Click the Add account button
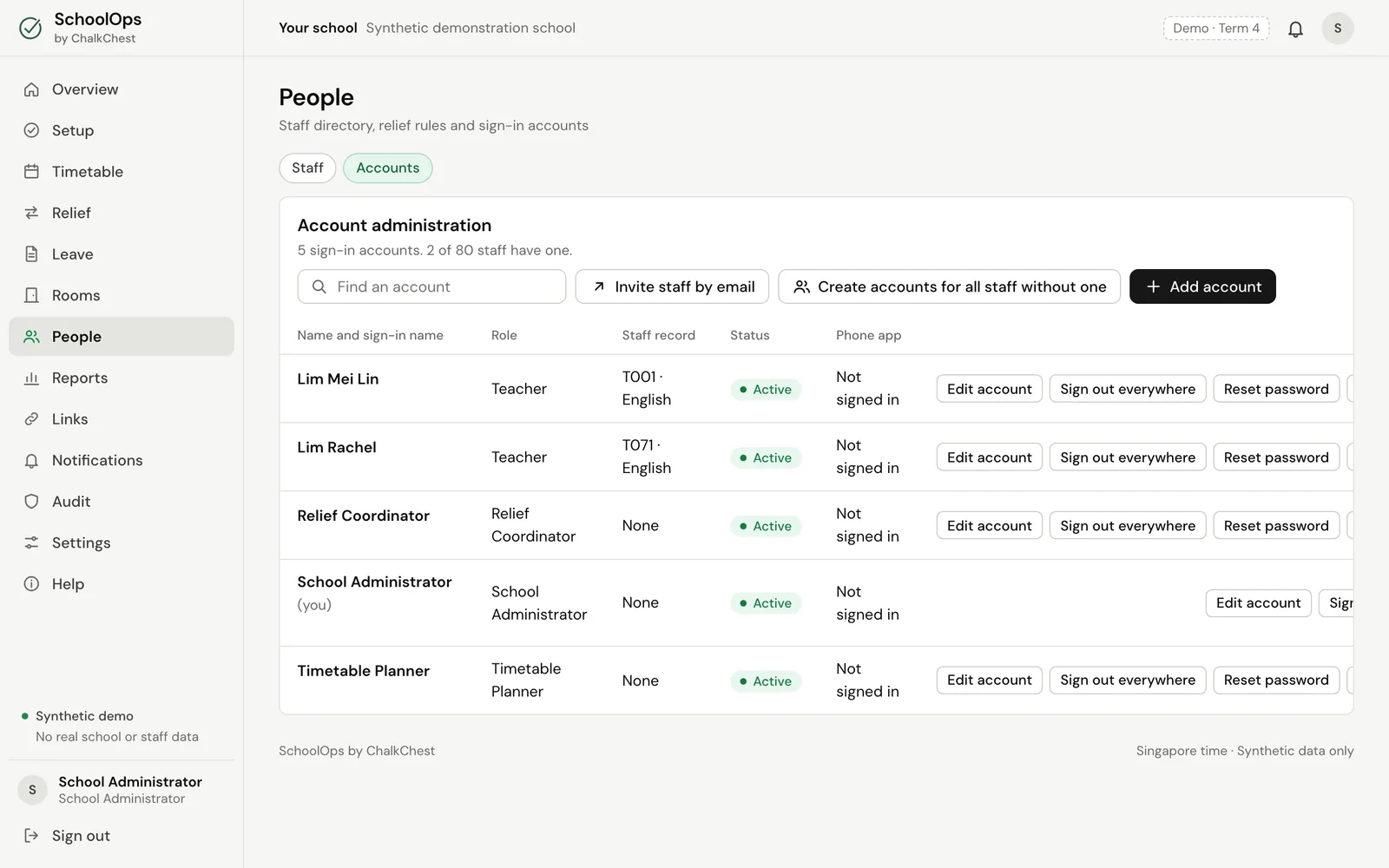 (x=1202, y=286)
